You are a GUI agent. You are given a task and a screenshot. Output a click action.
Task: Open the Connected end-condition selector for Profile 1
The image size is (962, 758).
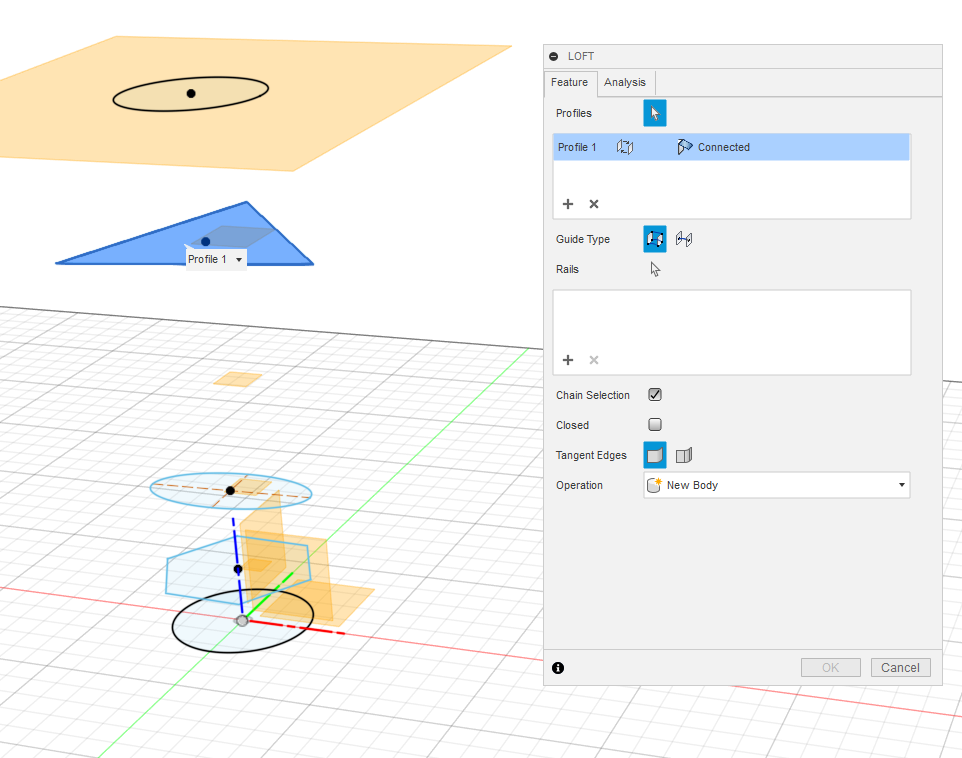[713, 147]
